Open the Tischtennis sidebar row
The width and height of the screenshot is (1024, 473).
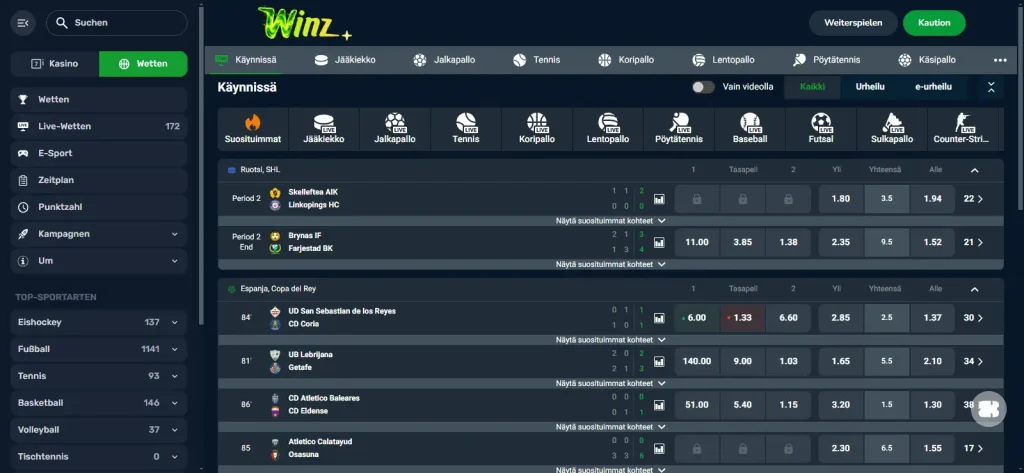pos(99,456)
